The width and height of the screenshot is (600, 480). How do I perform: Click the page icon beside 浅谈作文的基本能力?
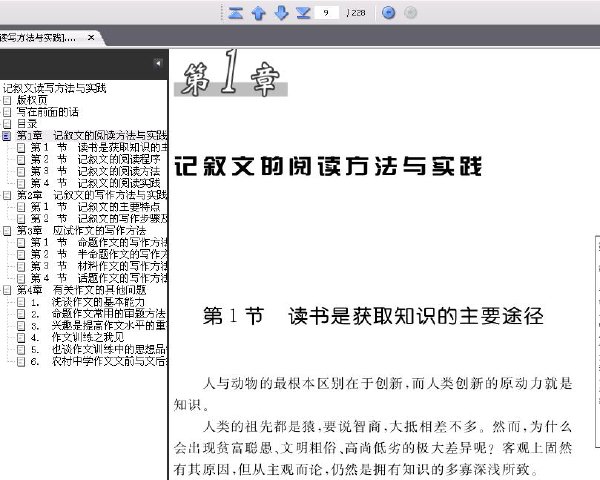(21, 302)
